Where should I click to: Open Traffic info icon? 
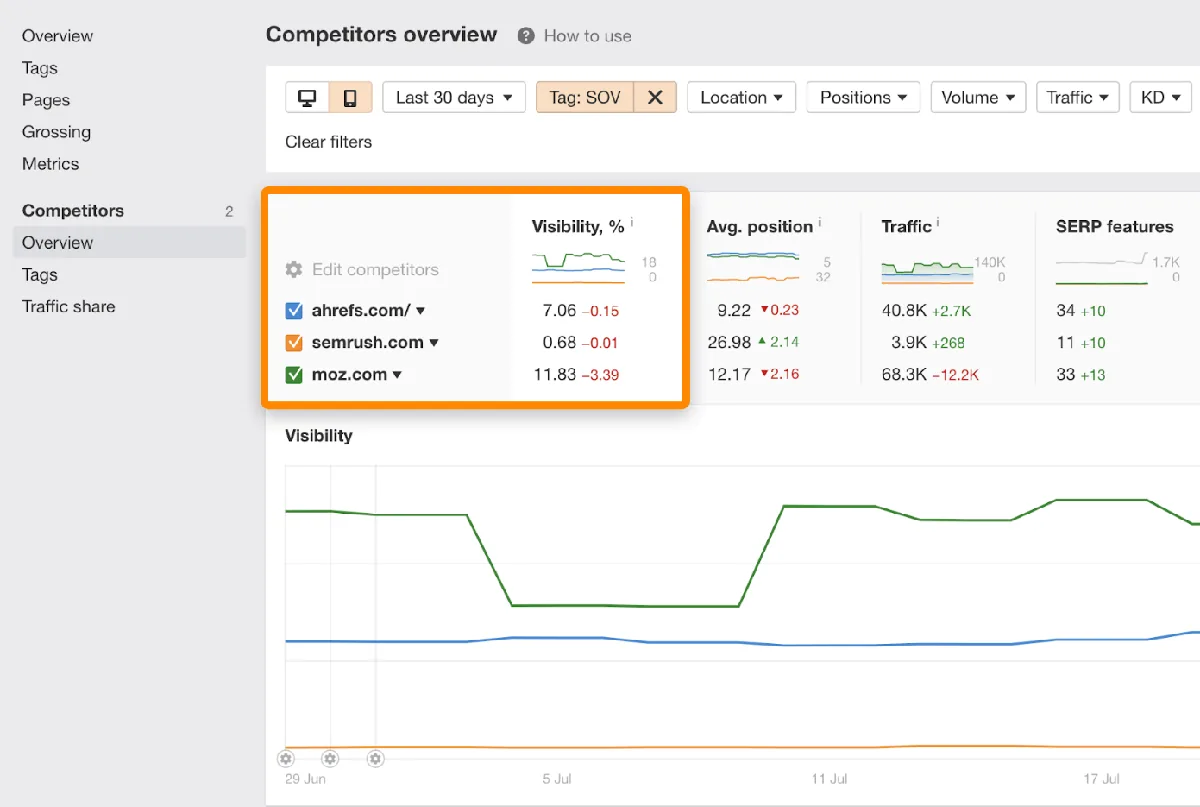(939, 224)
